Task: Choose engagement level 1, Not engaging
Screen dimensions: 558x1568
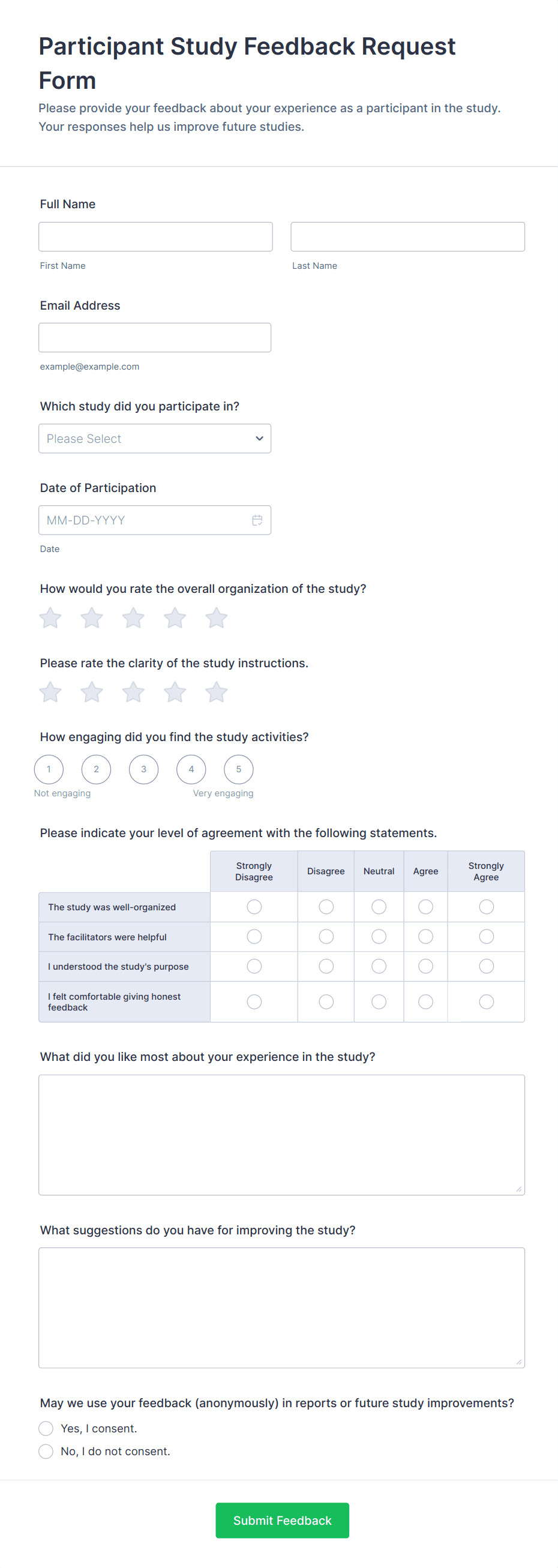Action: (49, 769)
